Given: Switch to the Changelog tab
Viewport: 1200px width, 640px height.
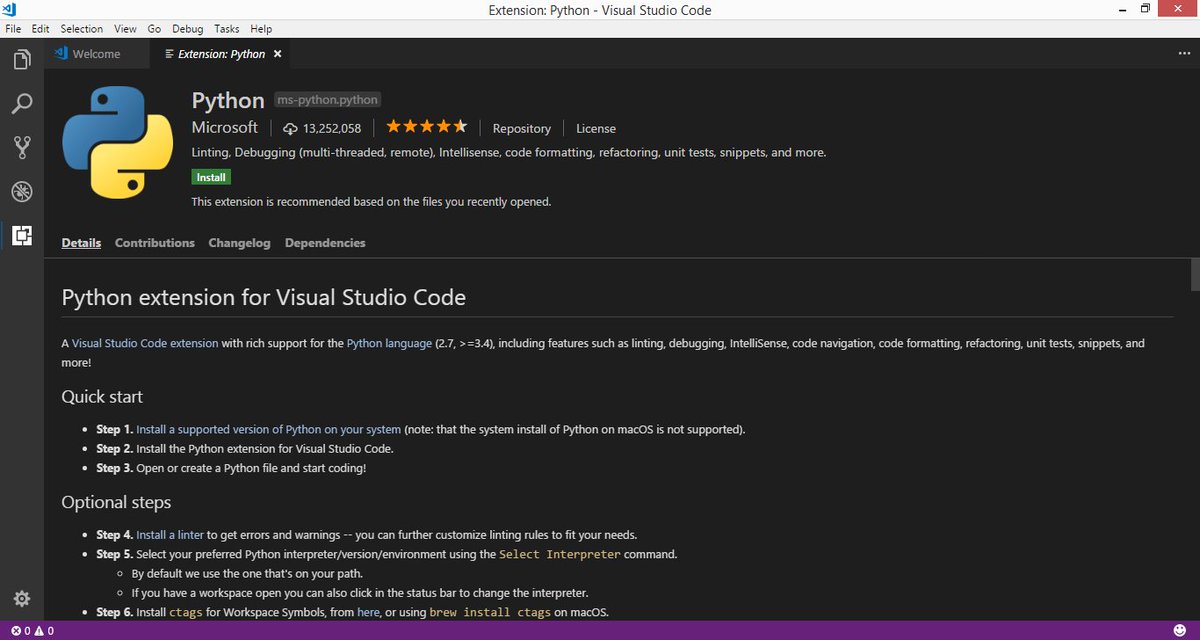Looking at the screenshot, I should click(x=239, y=243).
